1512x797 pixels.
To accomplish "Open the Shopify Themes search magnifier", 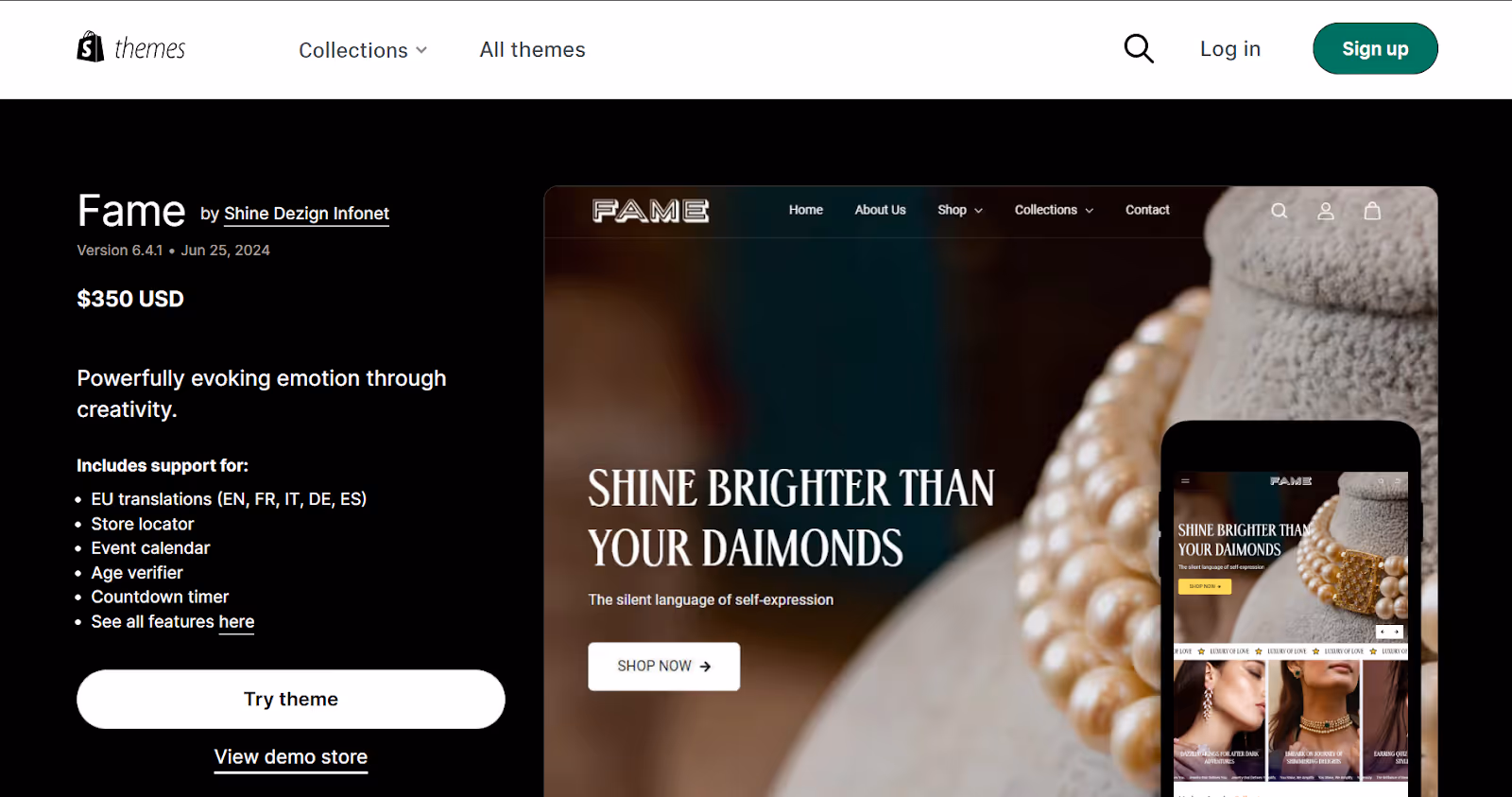I will (1138, 48).
